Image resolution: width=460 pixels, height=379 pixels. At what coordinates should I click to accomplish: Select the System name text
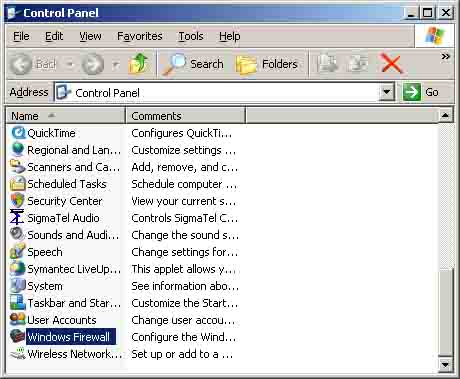45,286
